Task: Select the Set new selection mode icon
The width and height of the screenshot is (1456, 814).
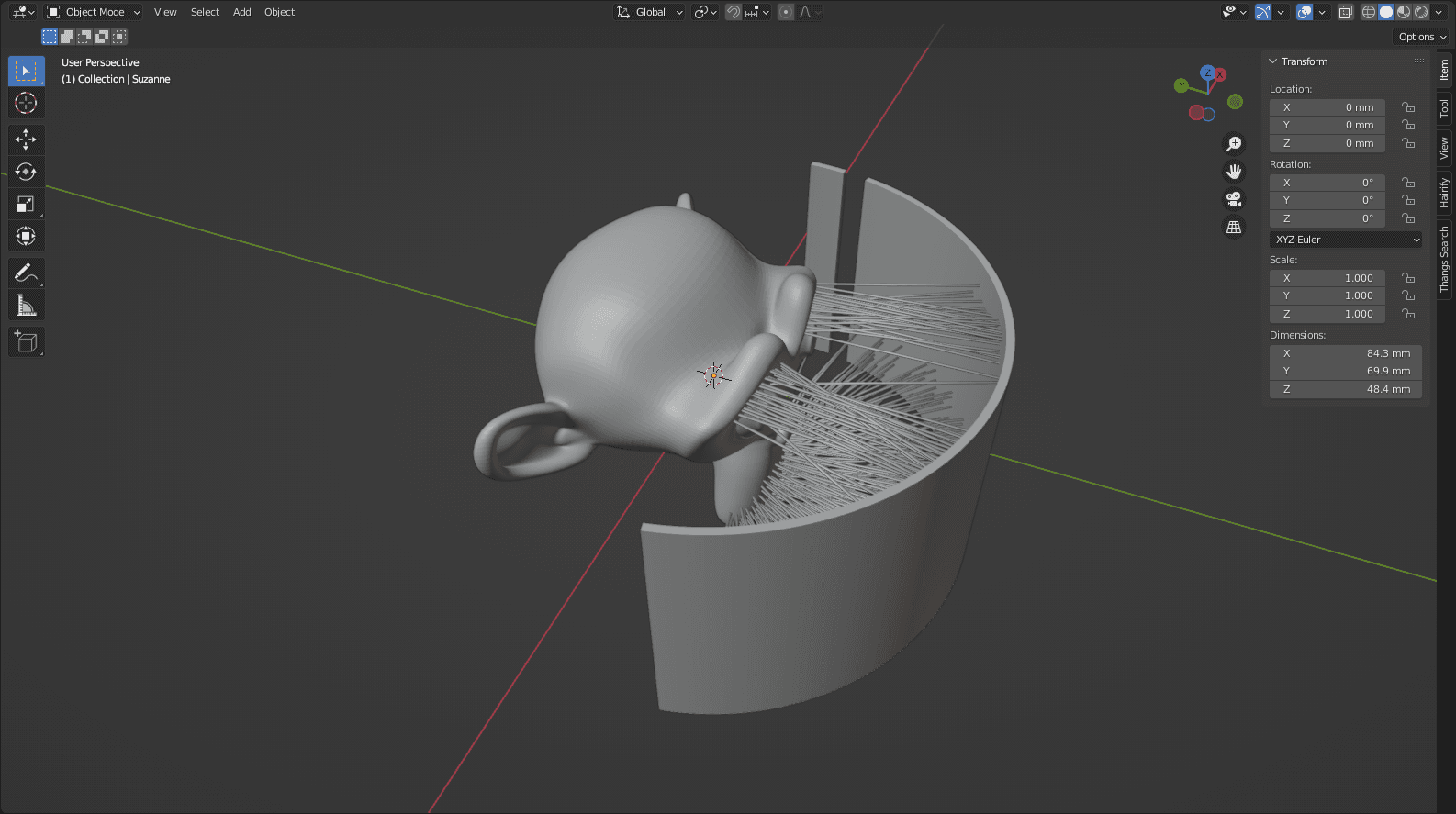Action: point(50,37)
